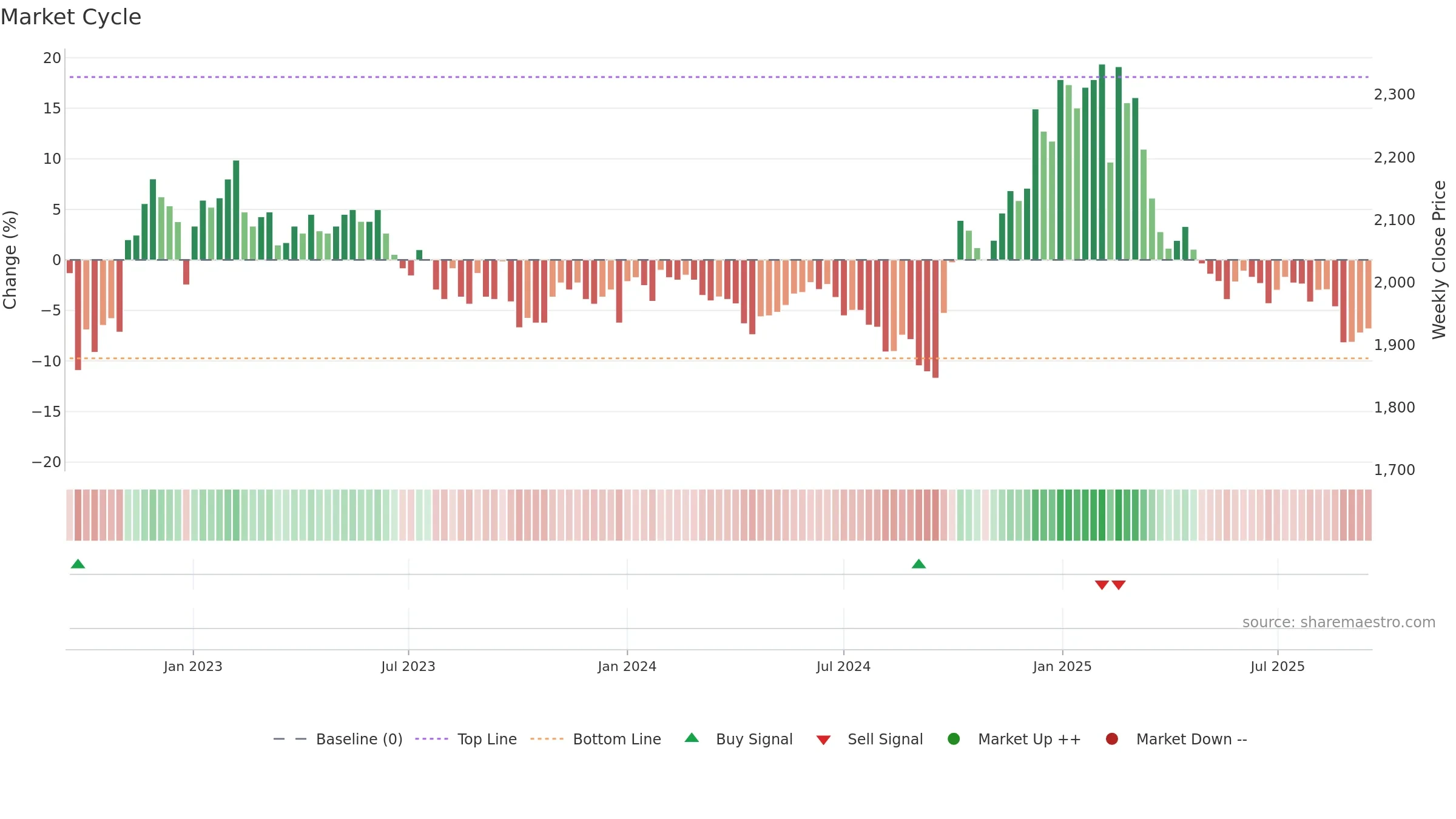Viewport: 1456px width, 819px height.
Task: Click the Market Down -- legend label
Action: (1191, 739)
